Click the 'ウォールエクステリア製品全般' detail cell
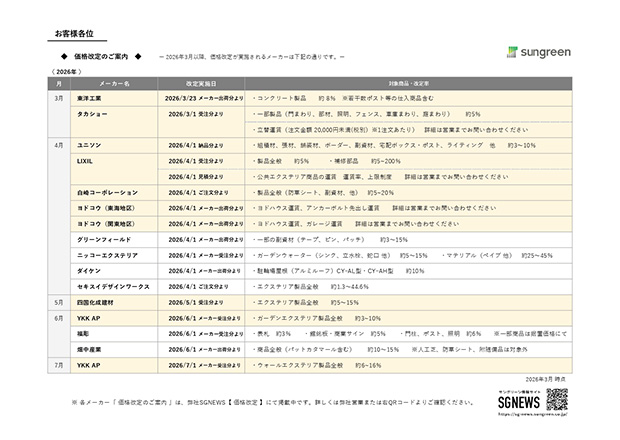The height and width of the screenshot is (440, 620). [x=408, y=366]
